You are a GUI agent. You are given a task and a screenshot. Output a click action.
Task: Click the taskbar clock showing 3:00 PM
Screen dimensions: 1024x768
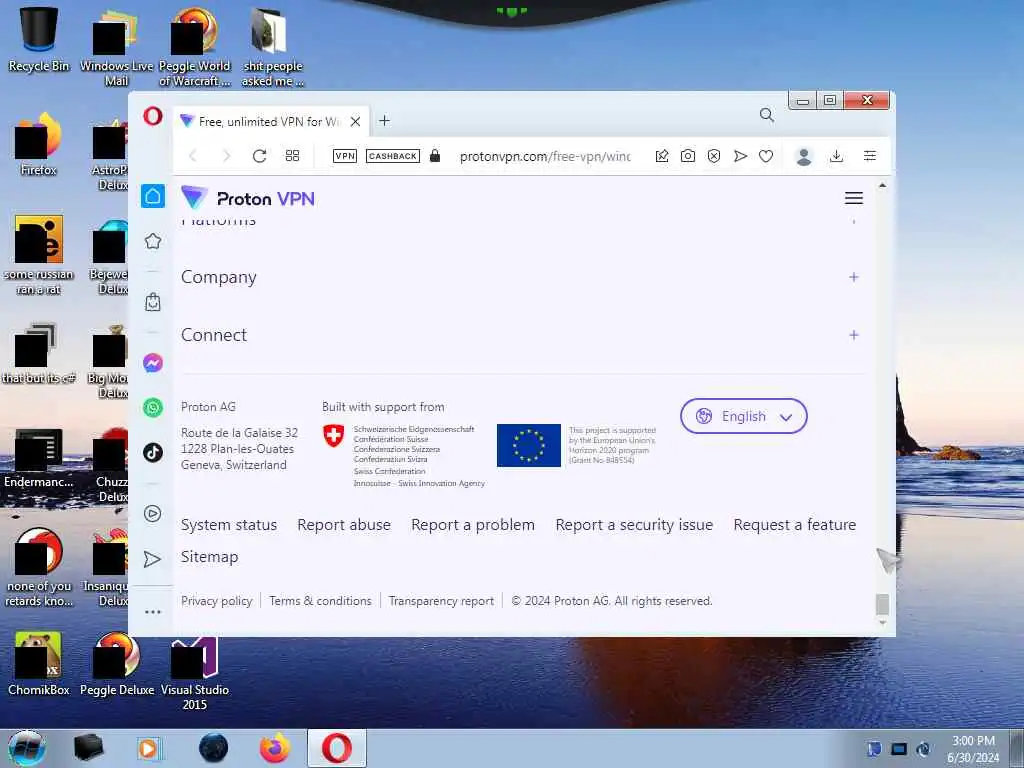tap(974, 749)
